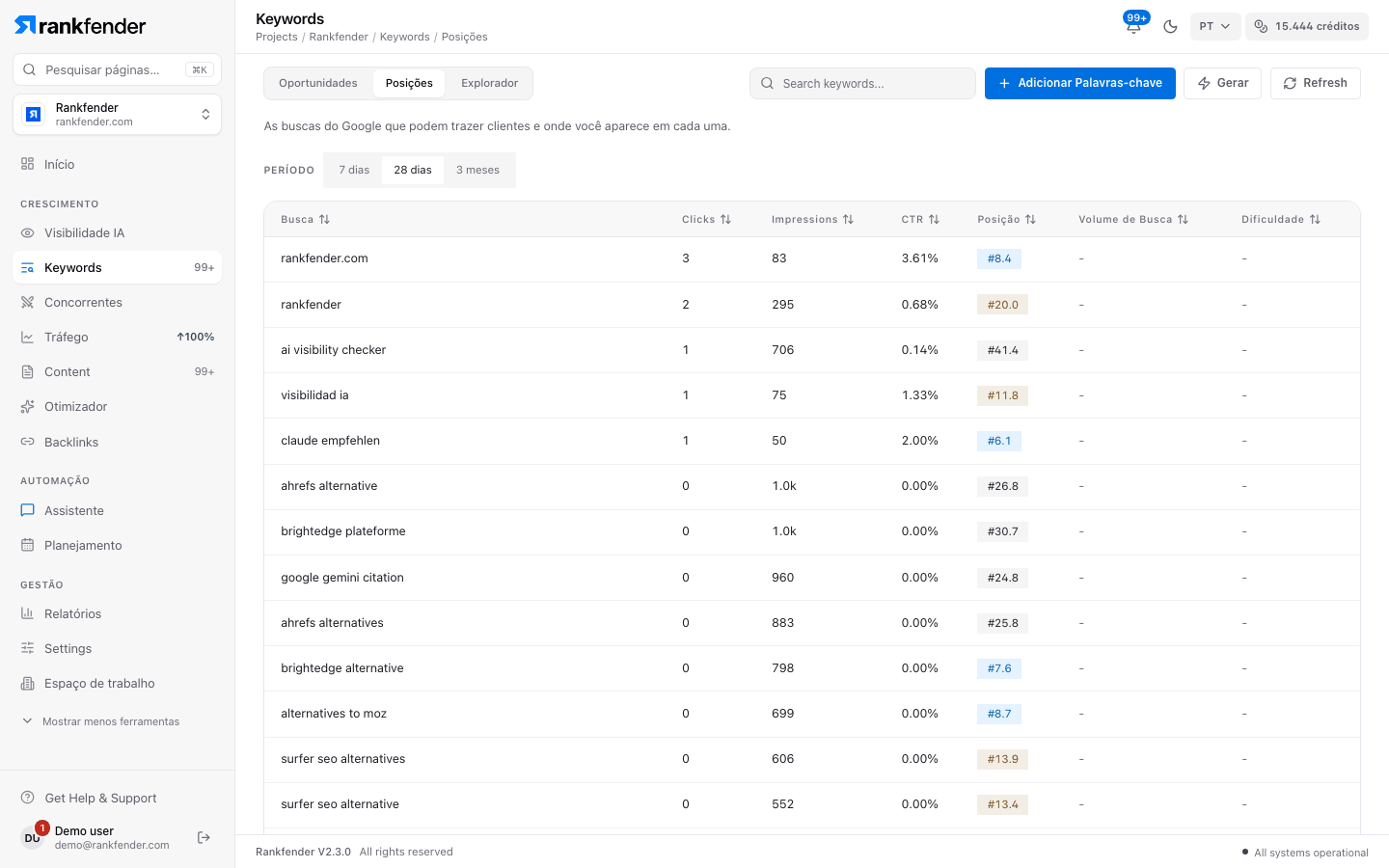This screenshot has width=1389, height=868.
Task: Open Planejamento calendar
Action: click(117, 546)
